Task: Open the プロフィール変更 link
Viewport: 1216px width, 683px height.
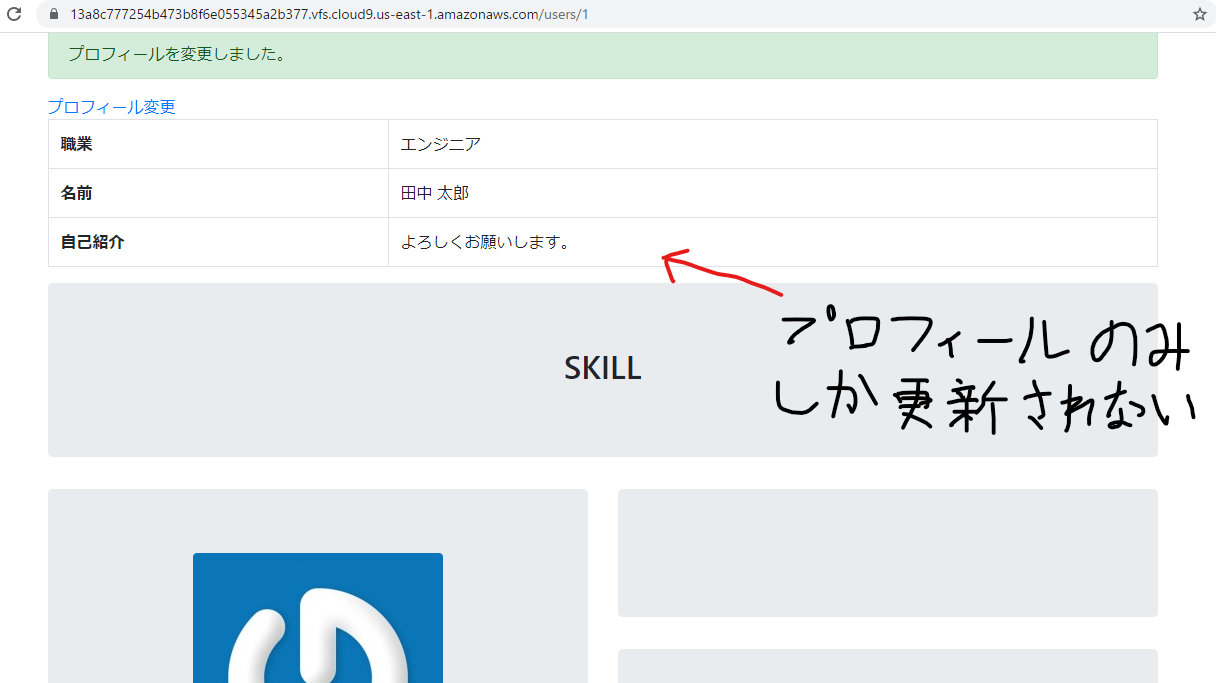Action: (x=111, y=106)
